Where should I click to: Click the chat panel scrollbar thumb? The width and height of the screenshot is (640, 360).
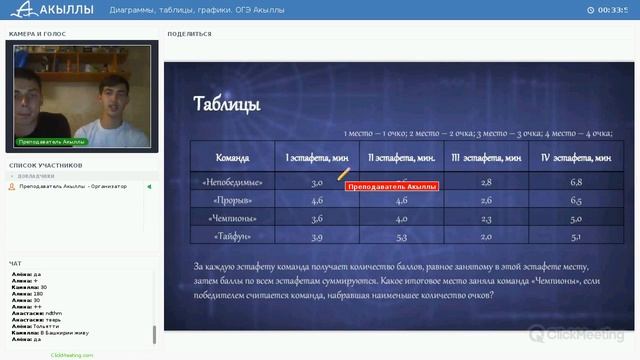pyautogui.click(x=154, y=335)
